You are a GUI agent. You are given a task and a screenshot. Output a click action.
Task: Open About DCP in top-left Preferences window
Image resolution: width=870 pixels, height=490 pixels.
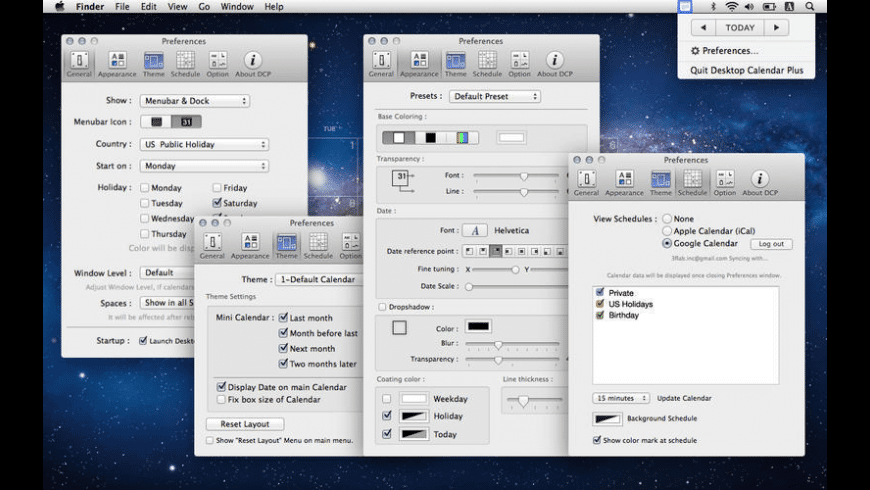[253, 64]
